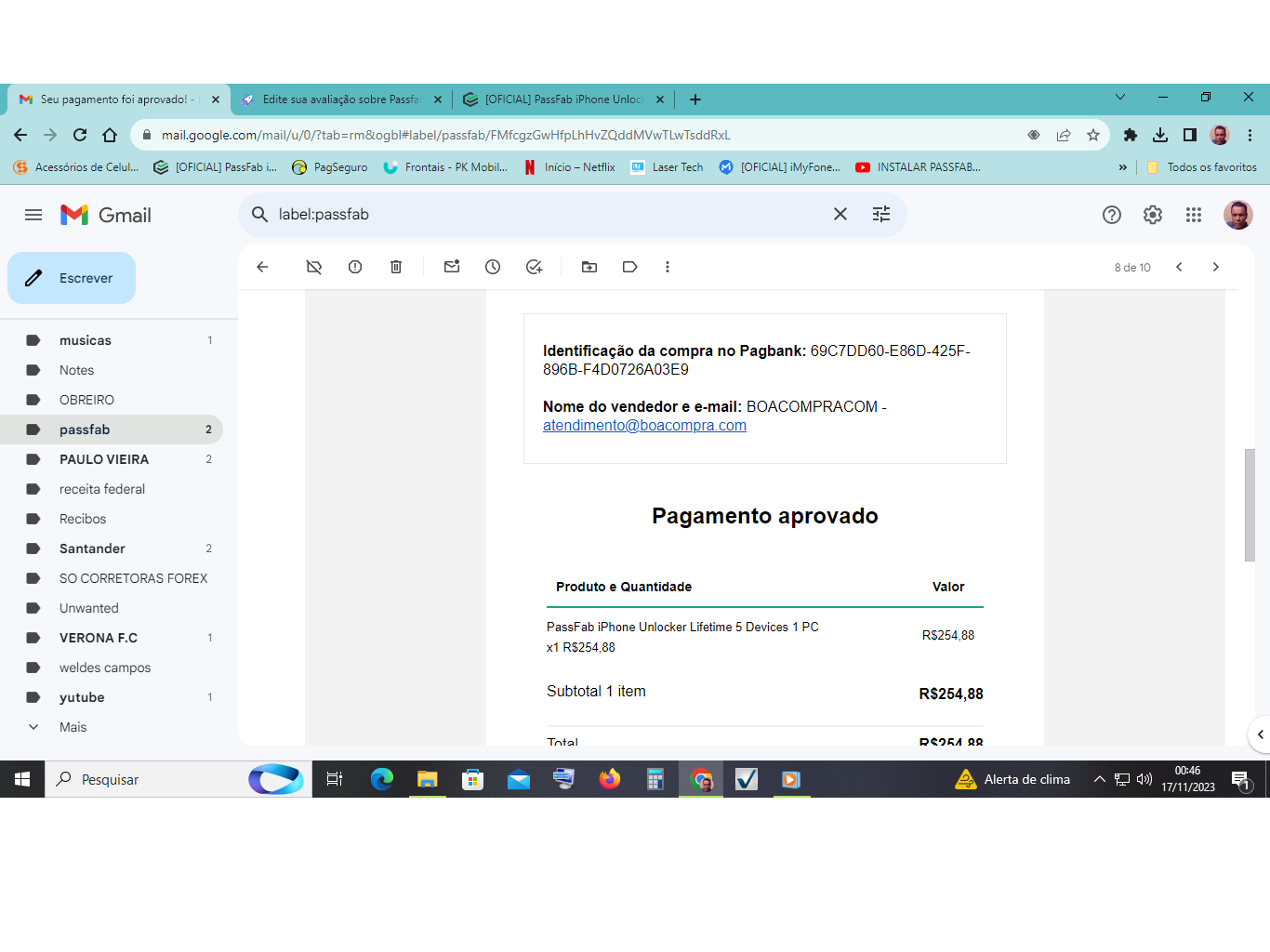Open the Santander label

coord(91,548)
